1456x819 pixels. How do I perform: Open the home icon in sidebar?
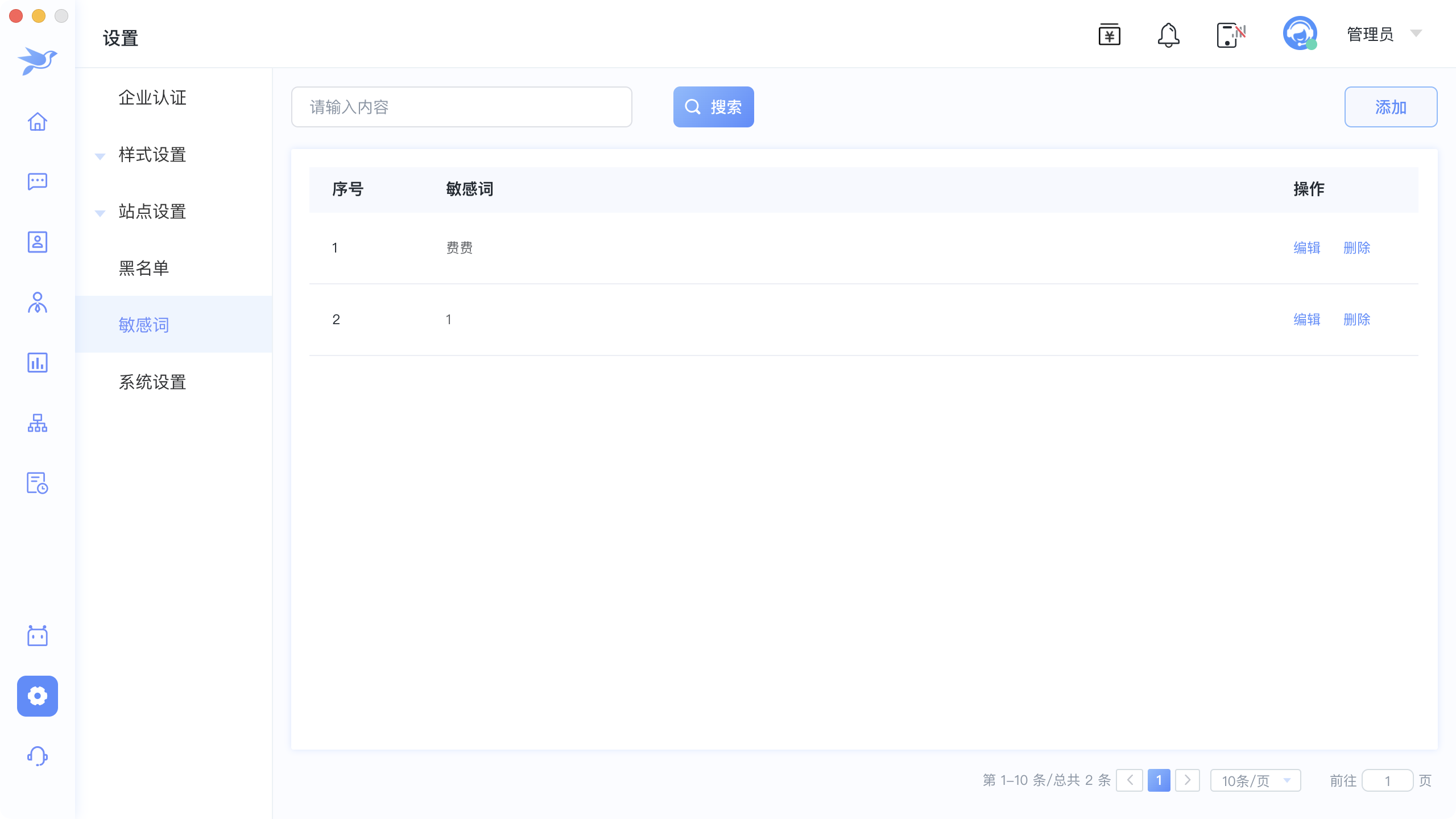[x=38, y=121]
